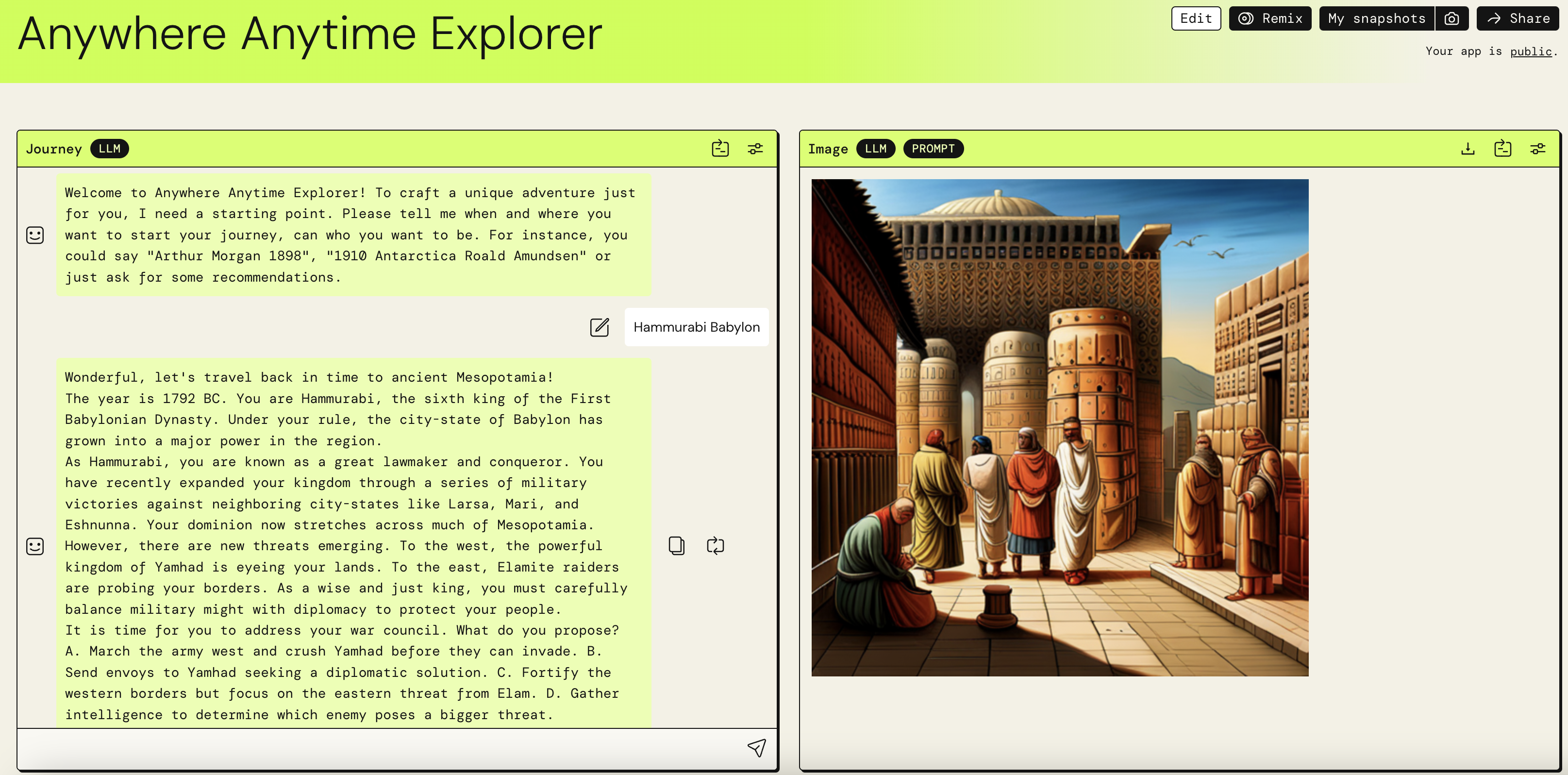Image resolution: width=1568 pixels, height=775 pixels.
Task: Download the generated Babylon image
Action: tap(1468, 149)
